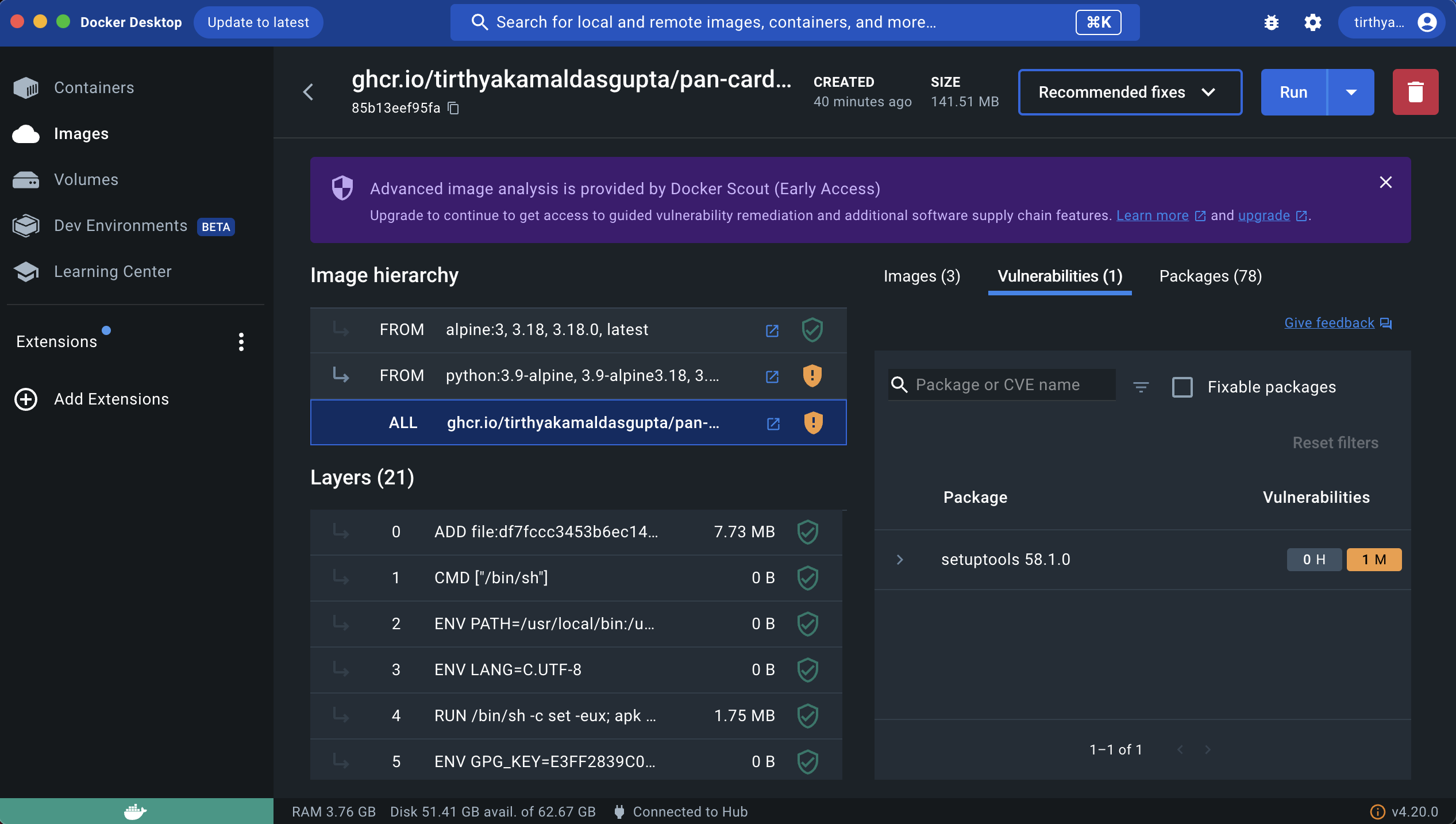1456x824 pixels.
Task: Copy the image ID 85b13eef95fa
Action: pyautogui.click(x=453, y=108)
